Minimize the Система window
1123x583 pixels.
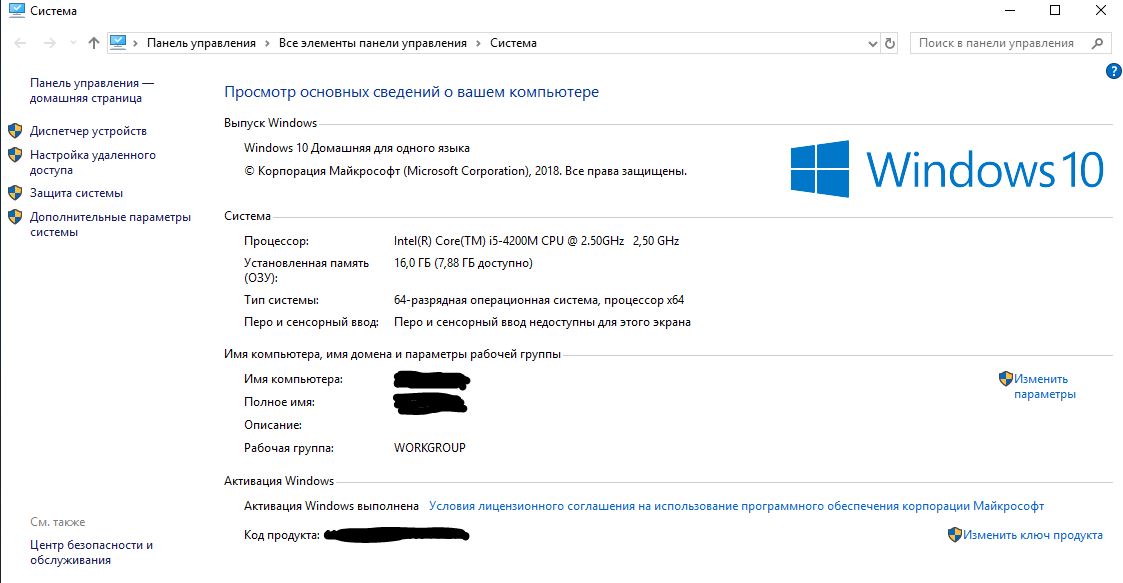click(1010, 11)
